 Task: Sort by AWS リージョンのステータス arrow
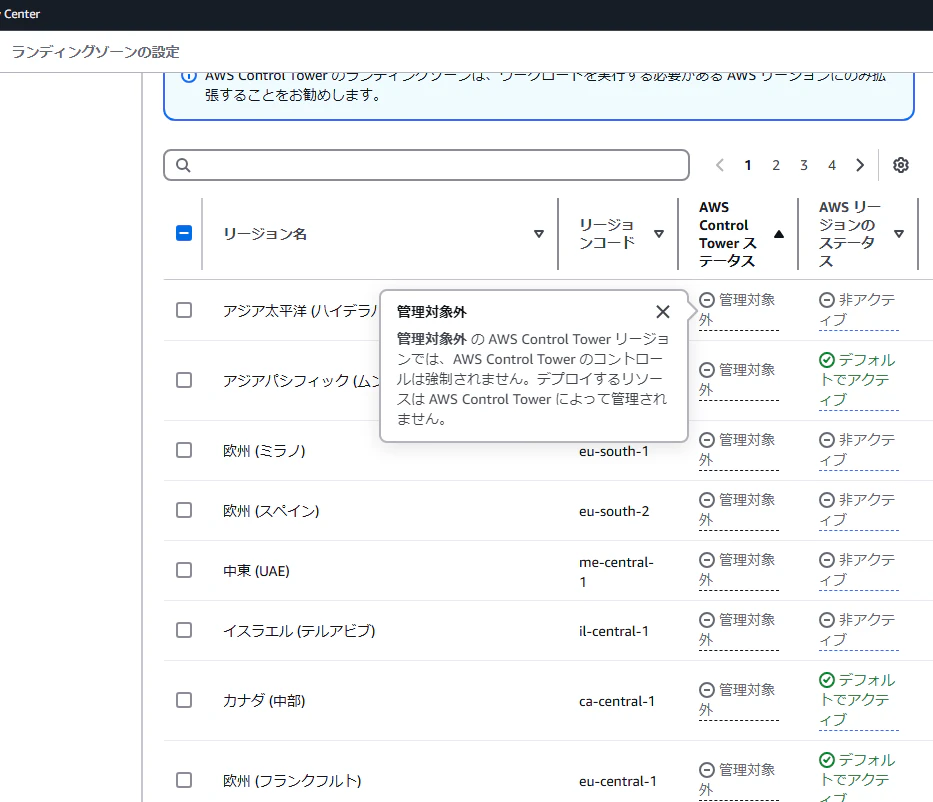point(899,234)
